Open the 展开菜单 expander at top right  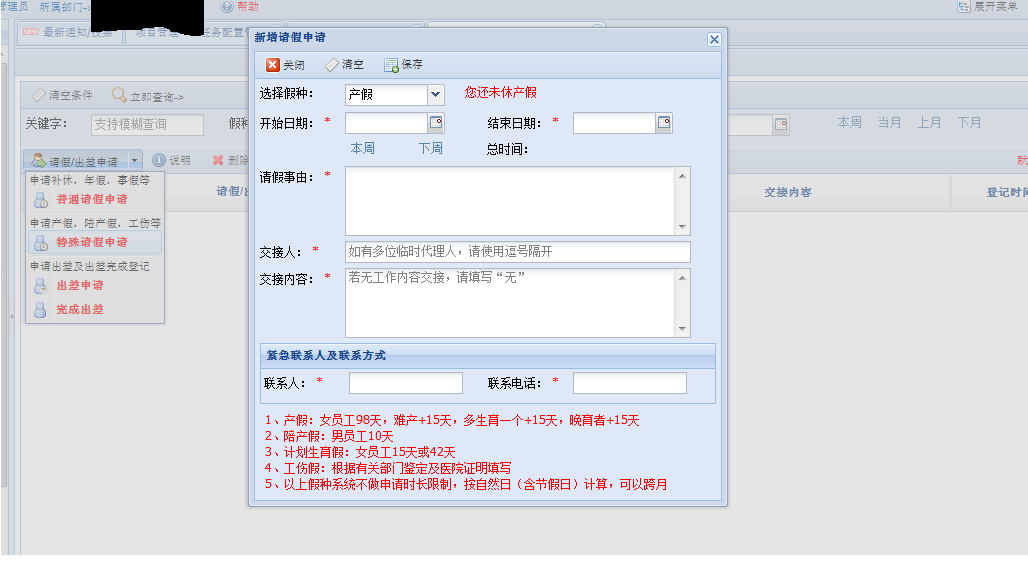(964, 7)
